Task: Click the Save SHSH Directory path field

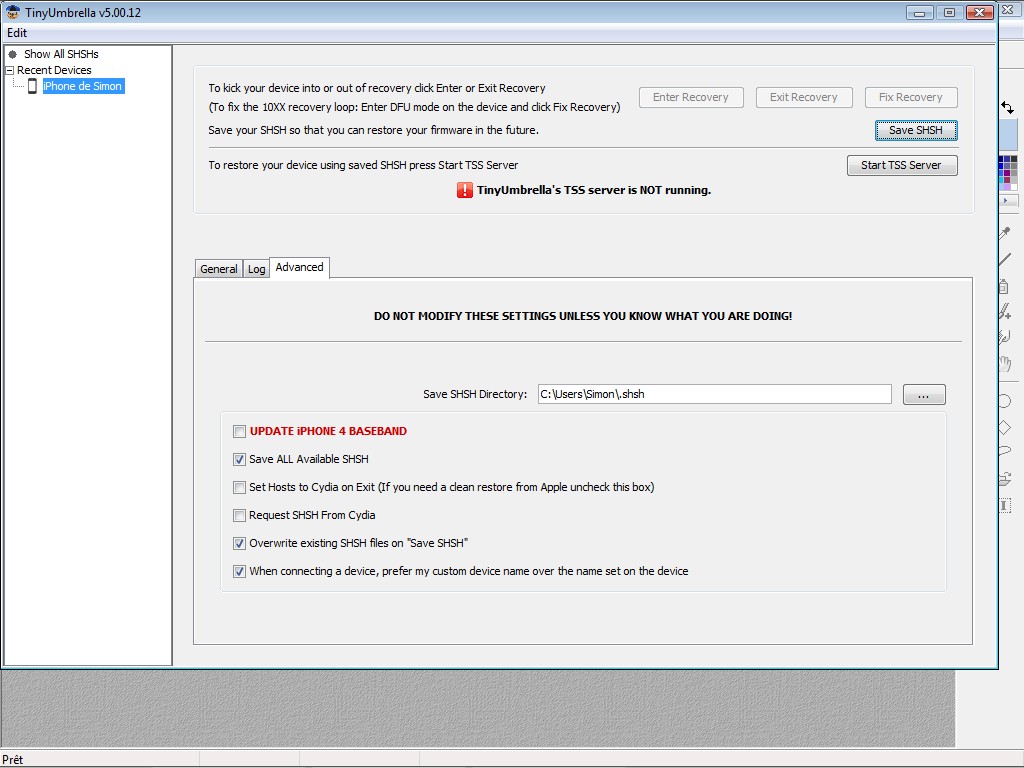Action: tap(714, 394)
